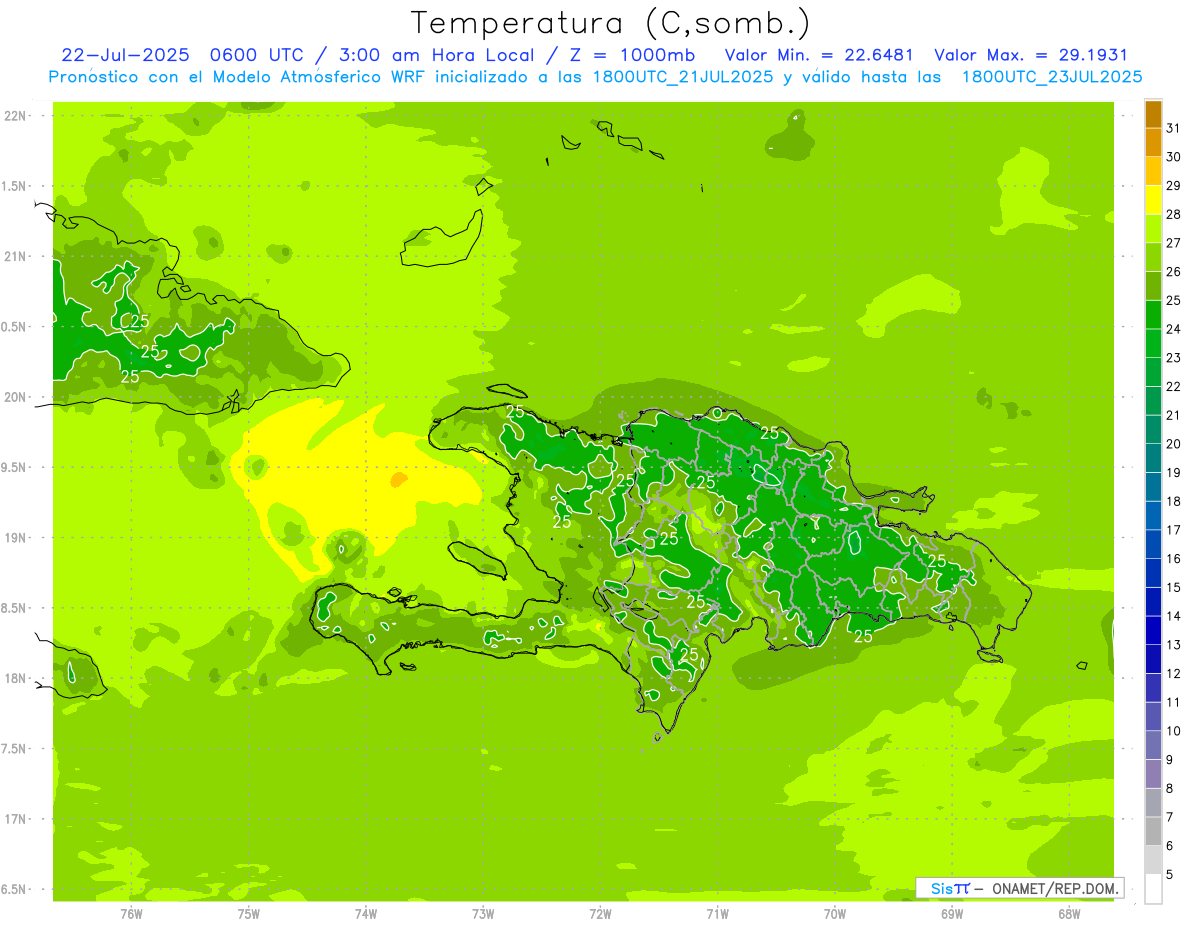Image resolution: width=1200 pixels, height=927 pixels.
Task: Click the "19N" latitude label
Action: [15, 537]
